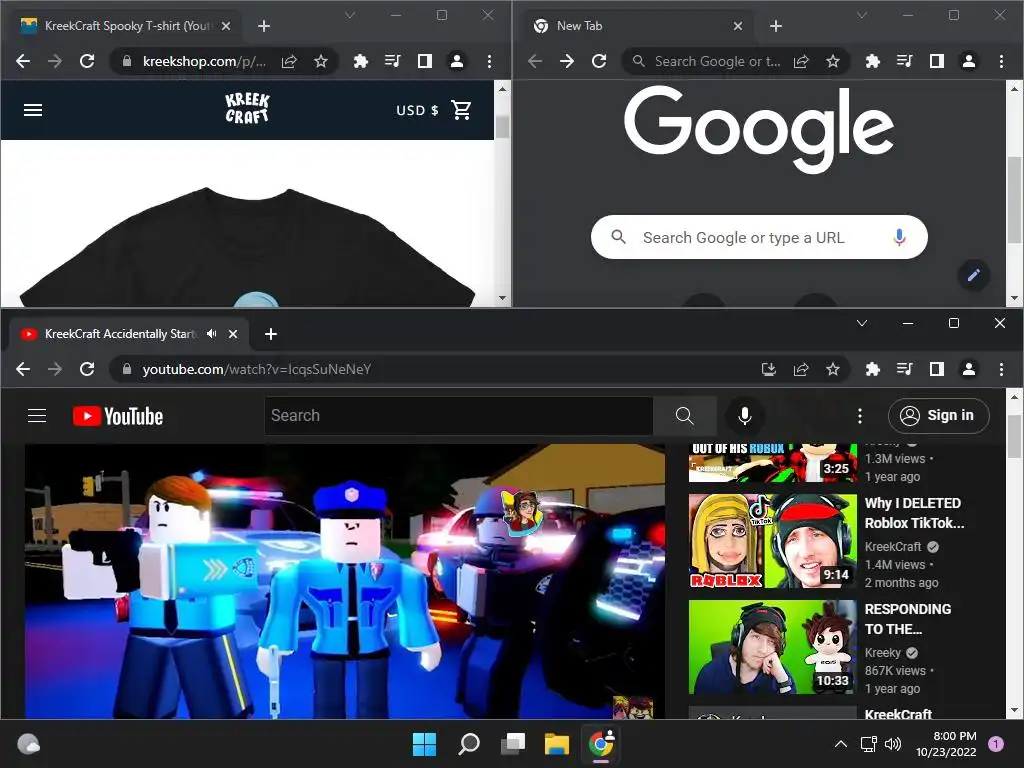Show hidden system tray icons
Screen dimensions: 1024x768
[841, 744]
